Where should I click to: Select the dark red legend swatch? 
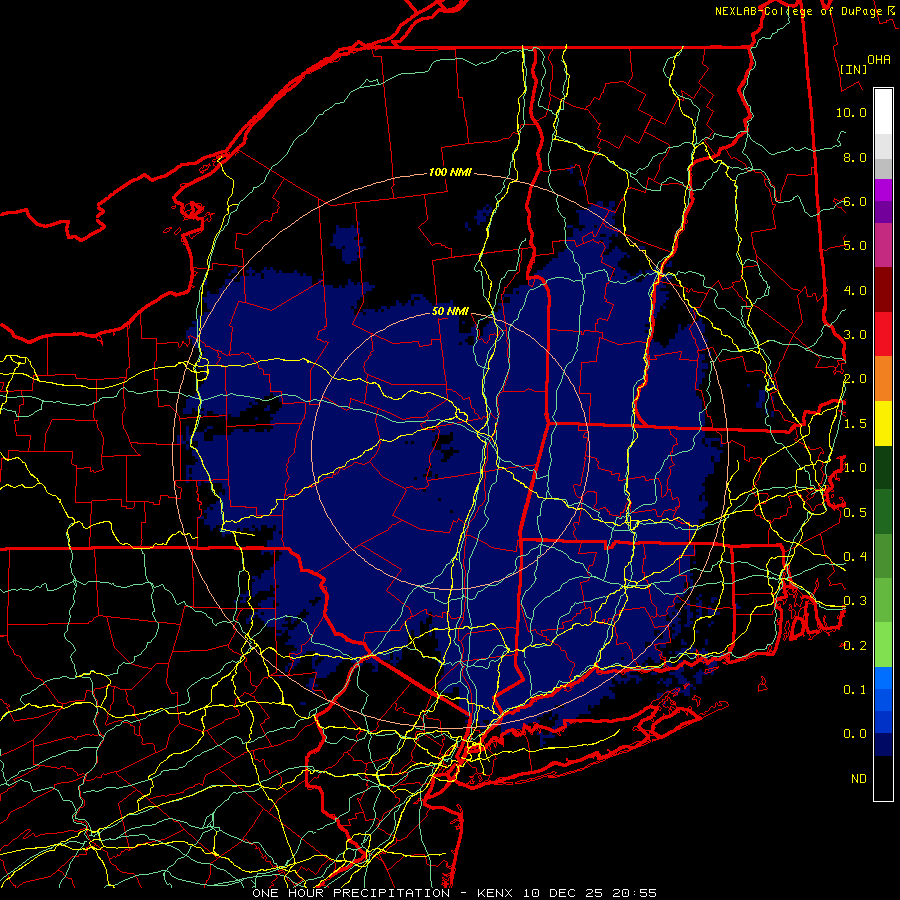pyautogui.click(x=883, y=290)
